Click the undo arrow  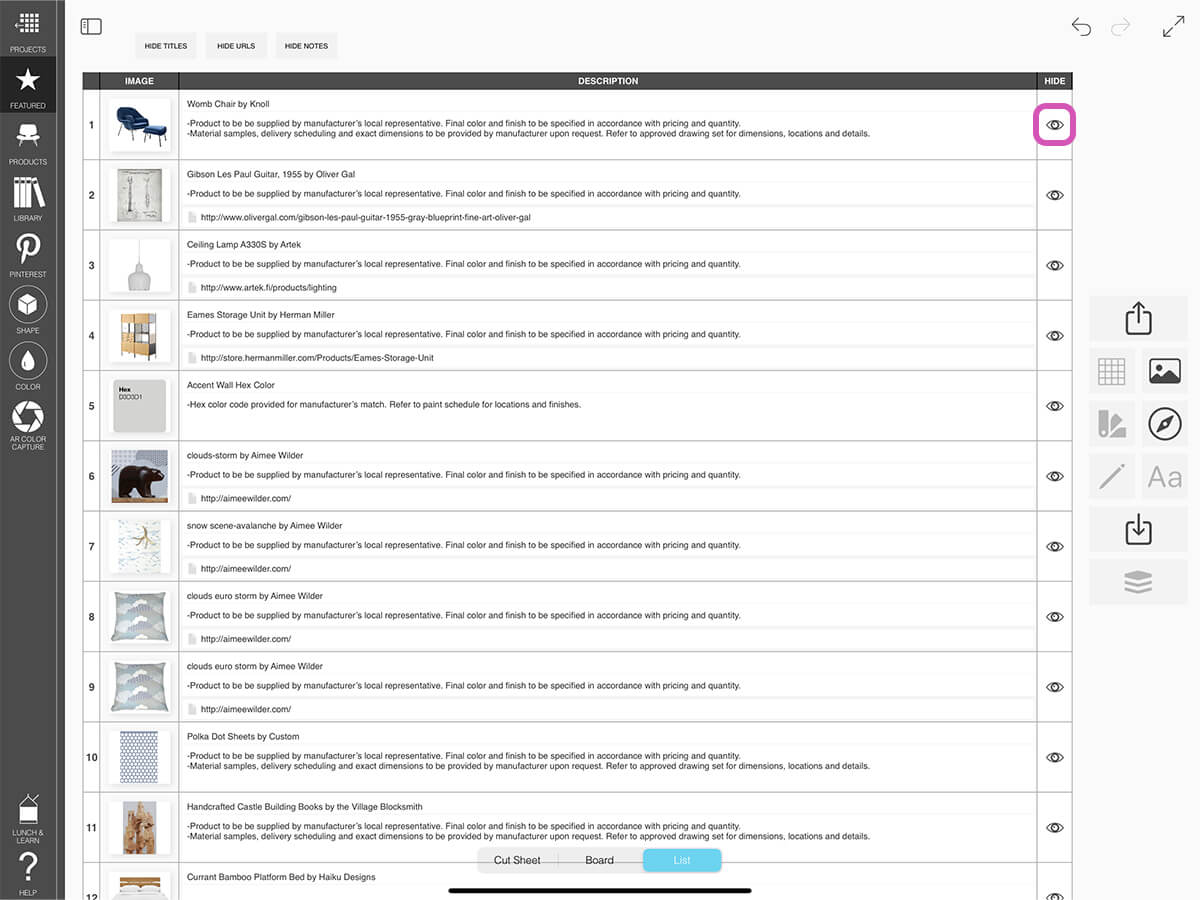[1081, 27]
